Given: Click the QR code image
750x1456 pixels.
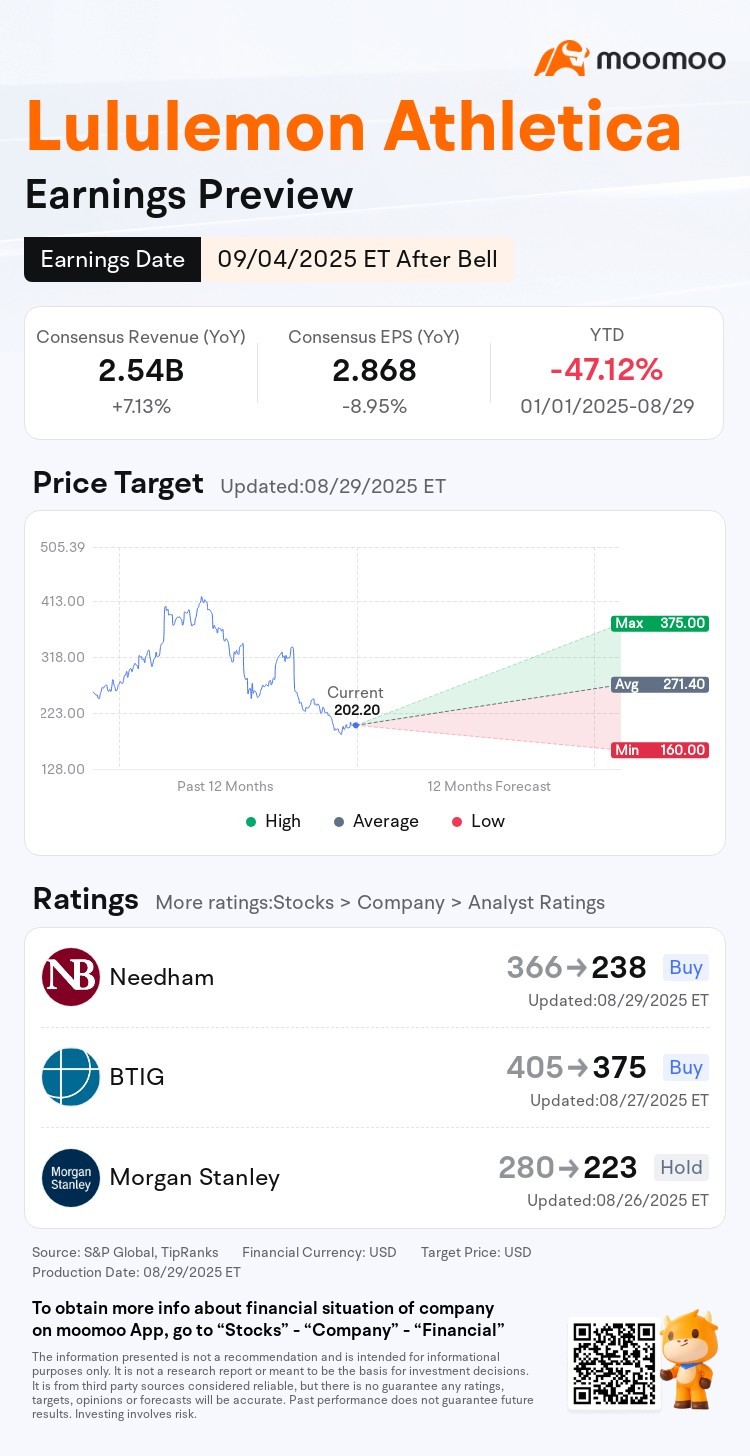Looking at the screenshot, I should click(x=612, y=1364).
